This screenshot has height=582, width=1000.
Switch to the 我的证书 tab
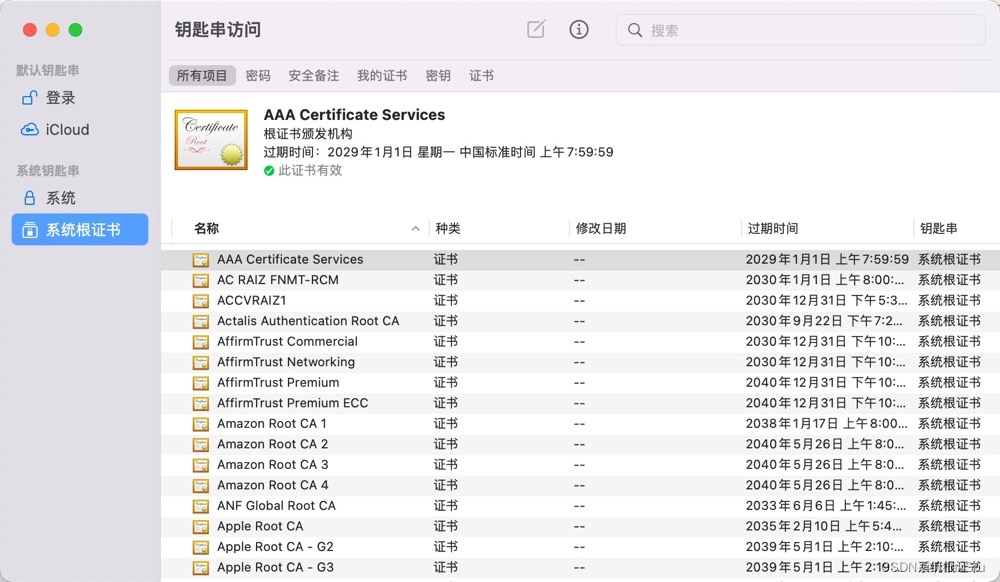pos(382,75)
